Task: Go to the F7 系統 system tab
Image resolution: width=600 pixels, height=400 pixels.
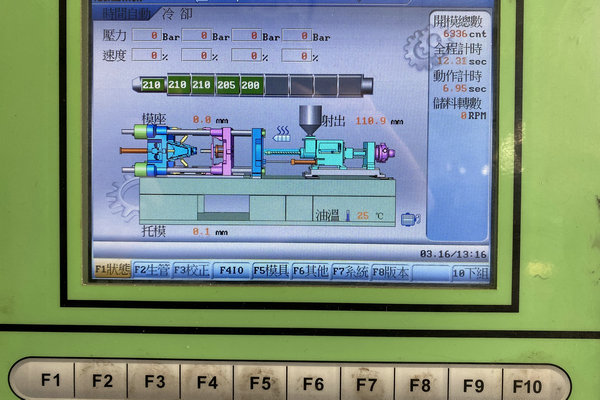Action: pos(350,270)
